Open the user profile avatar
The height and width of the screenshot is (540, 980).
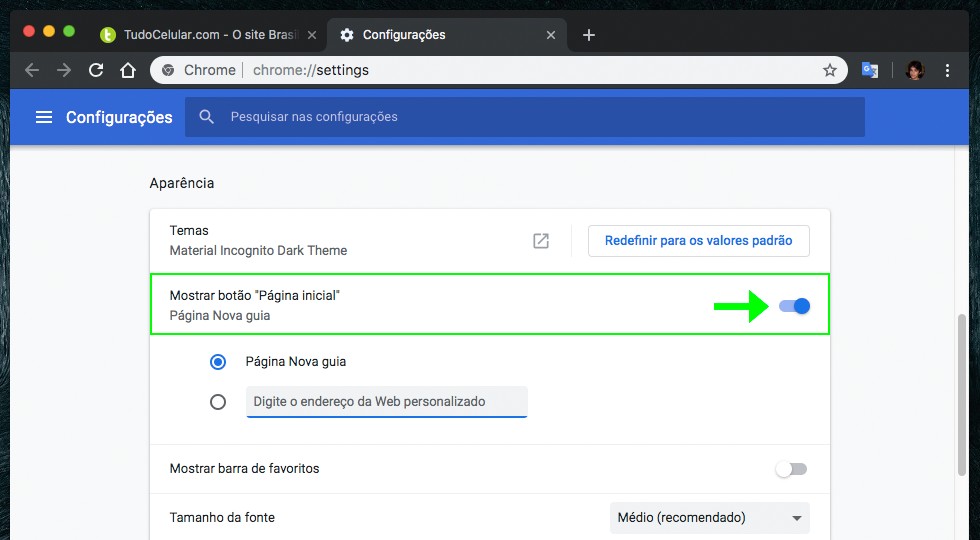(x=914, y=70)
